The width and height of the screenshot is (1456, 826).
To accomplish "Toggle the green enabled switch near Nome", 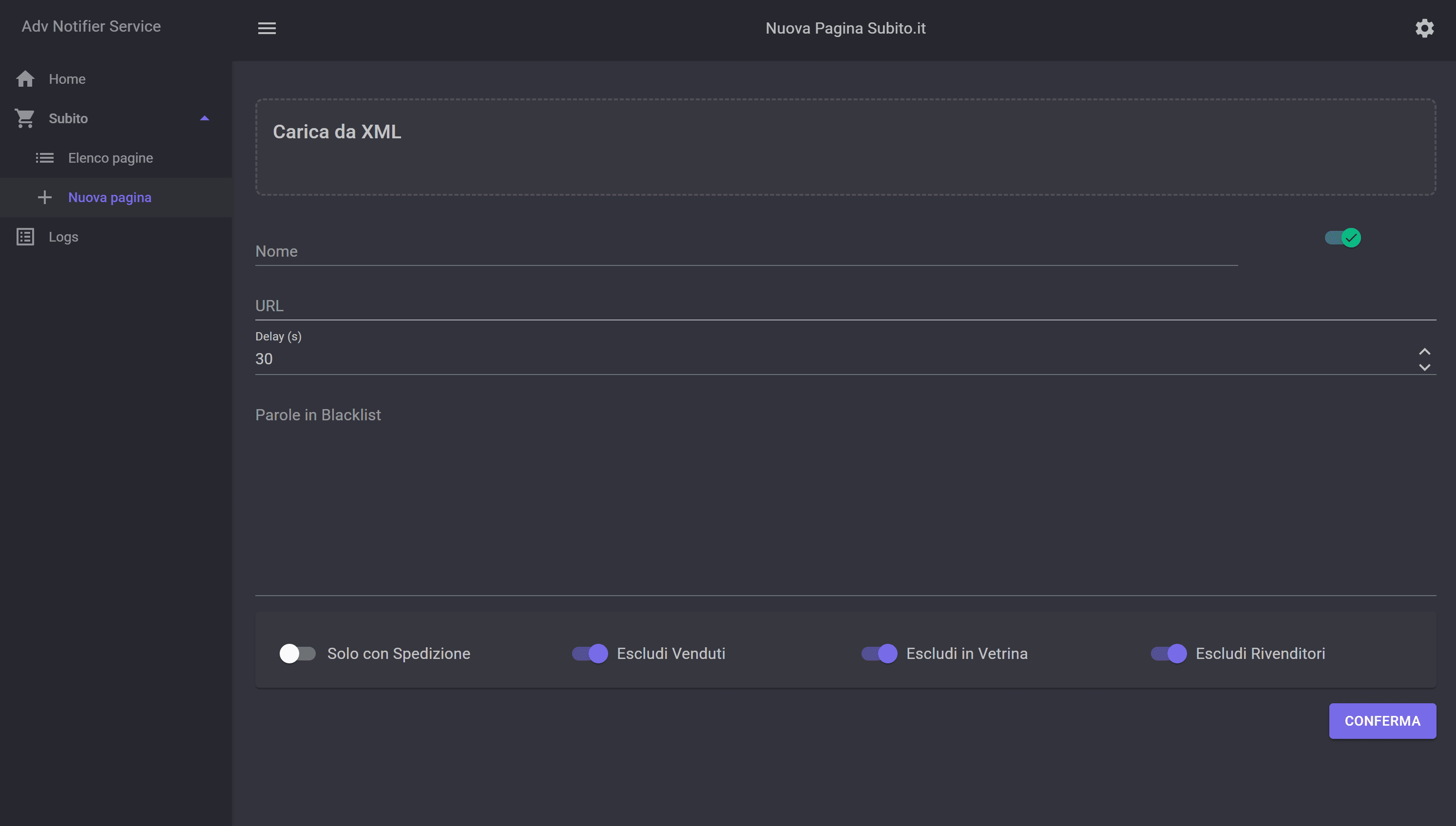I will click(x=1342, y=238).
